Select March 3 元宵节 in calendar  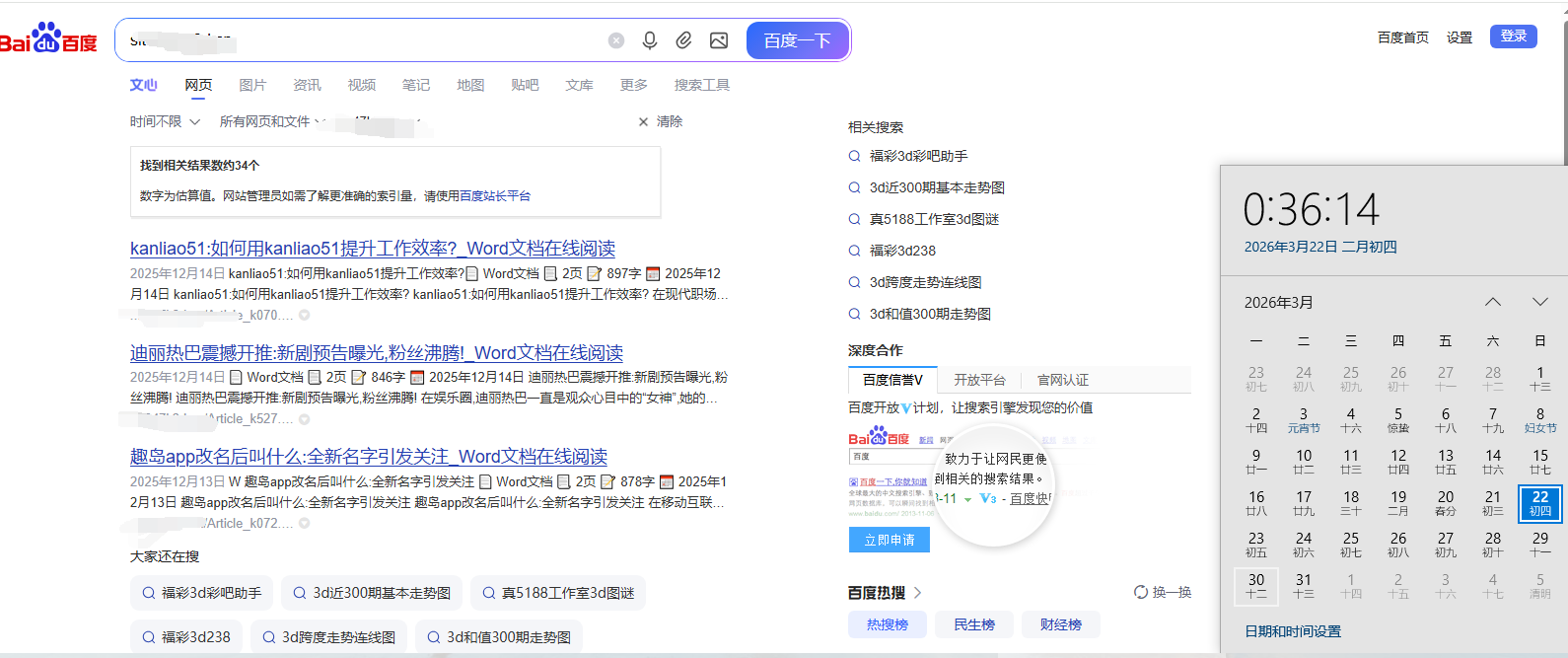(1304, 419)
